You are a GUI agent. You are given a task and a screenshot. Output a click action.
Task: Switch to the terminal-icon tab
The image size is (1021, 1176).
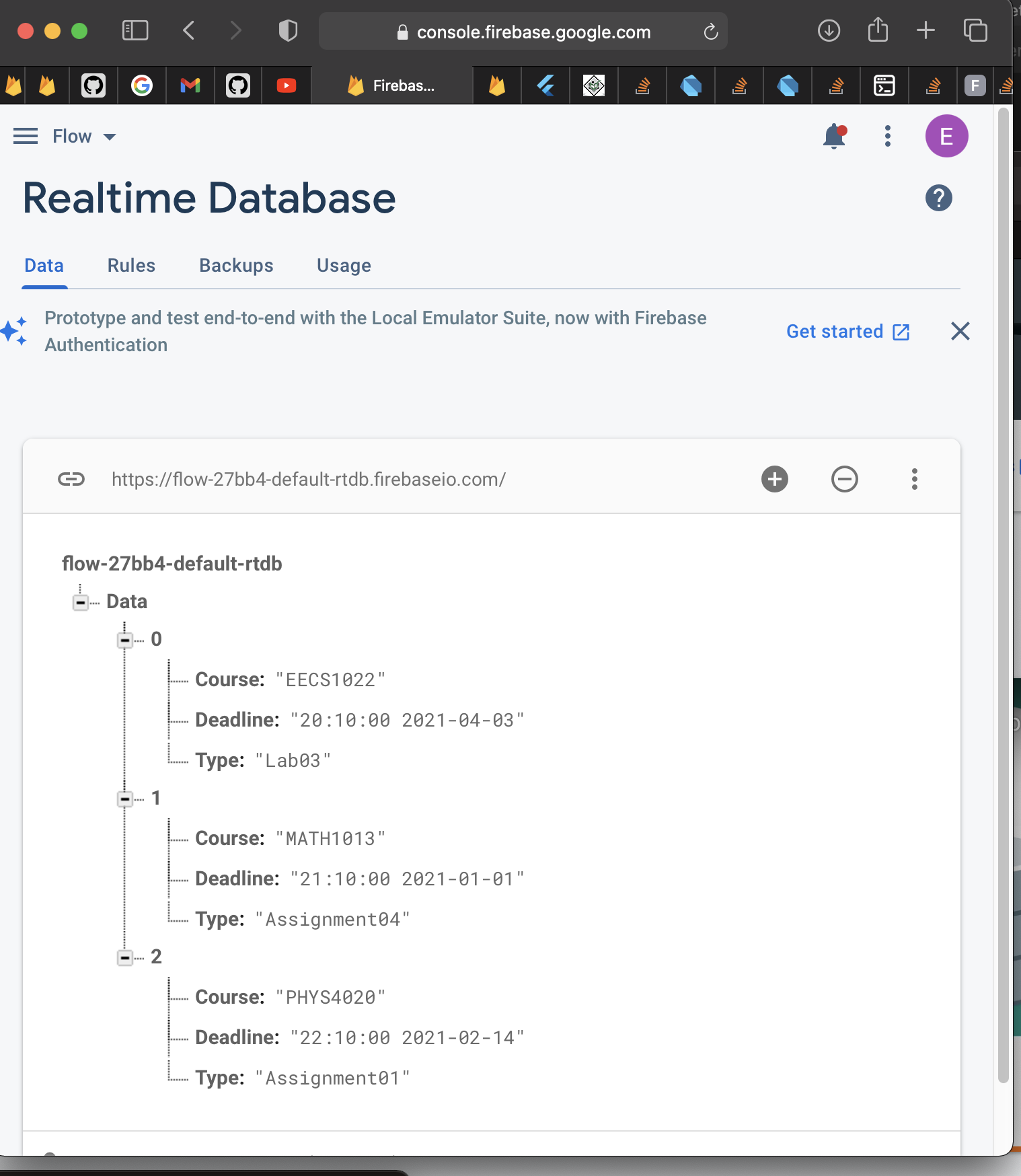(884, 85)
